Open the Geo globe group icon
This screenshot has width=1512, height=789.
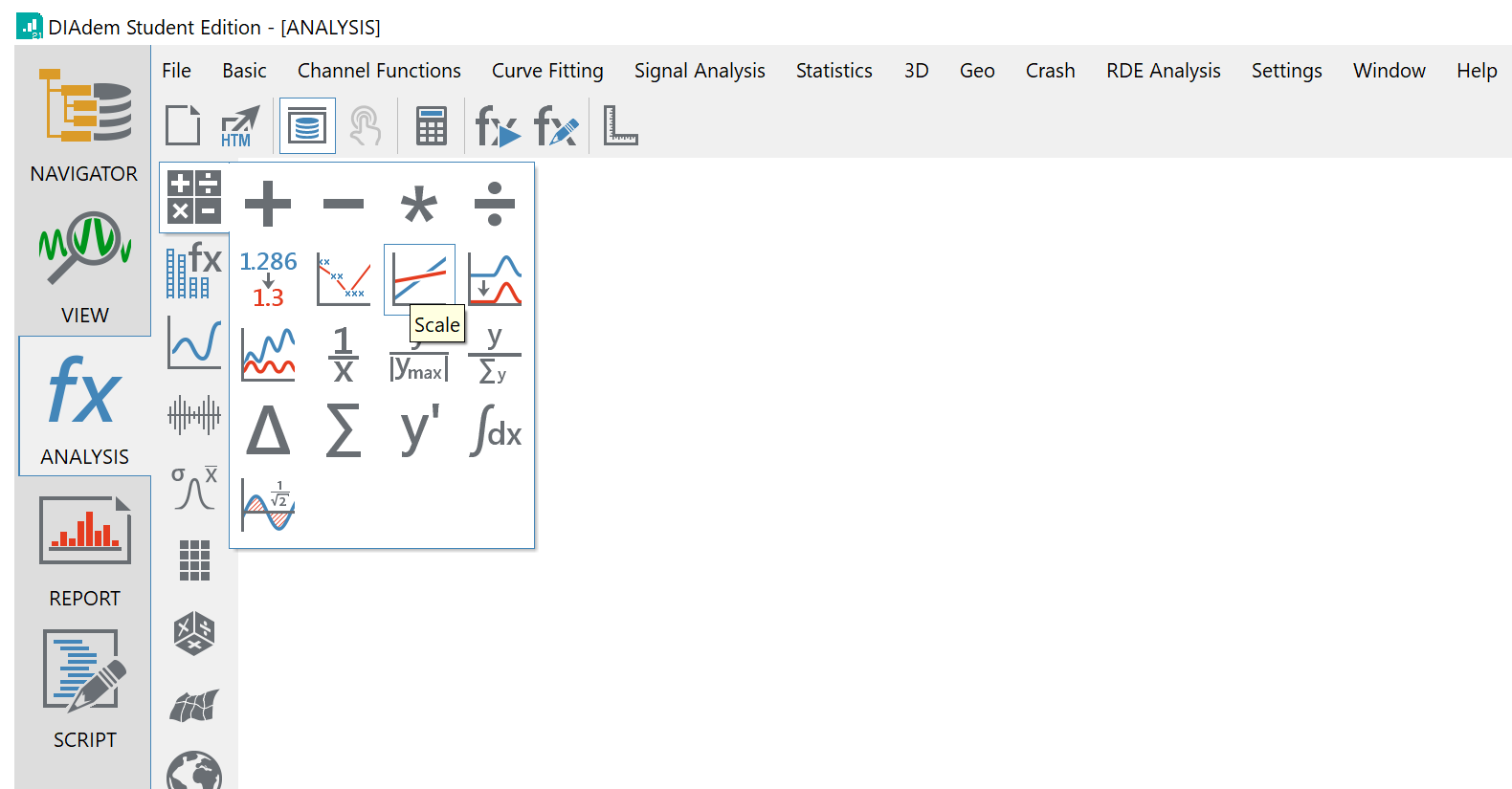[x=194, y=771]
